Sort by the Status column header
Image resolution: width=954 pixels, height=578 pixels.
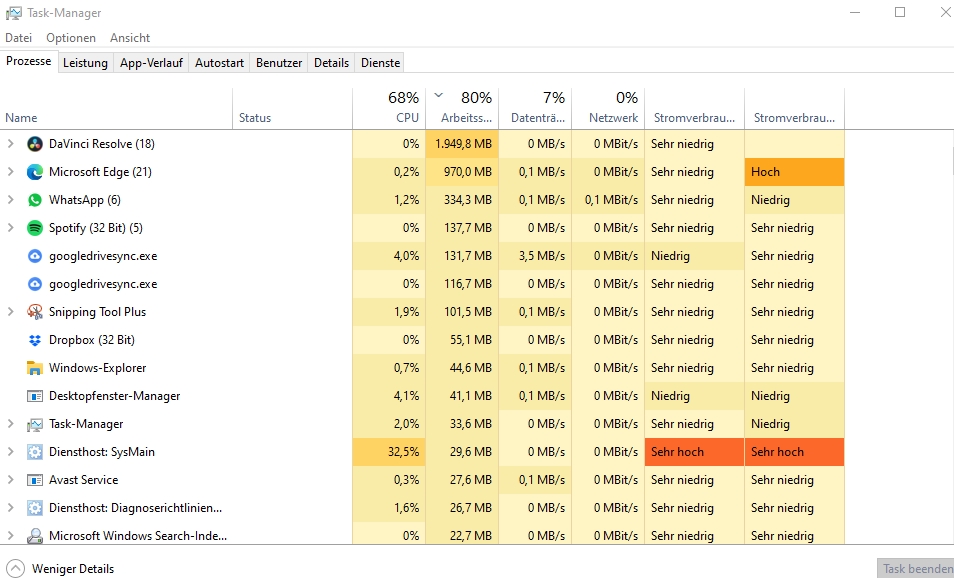293,109
